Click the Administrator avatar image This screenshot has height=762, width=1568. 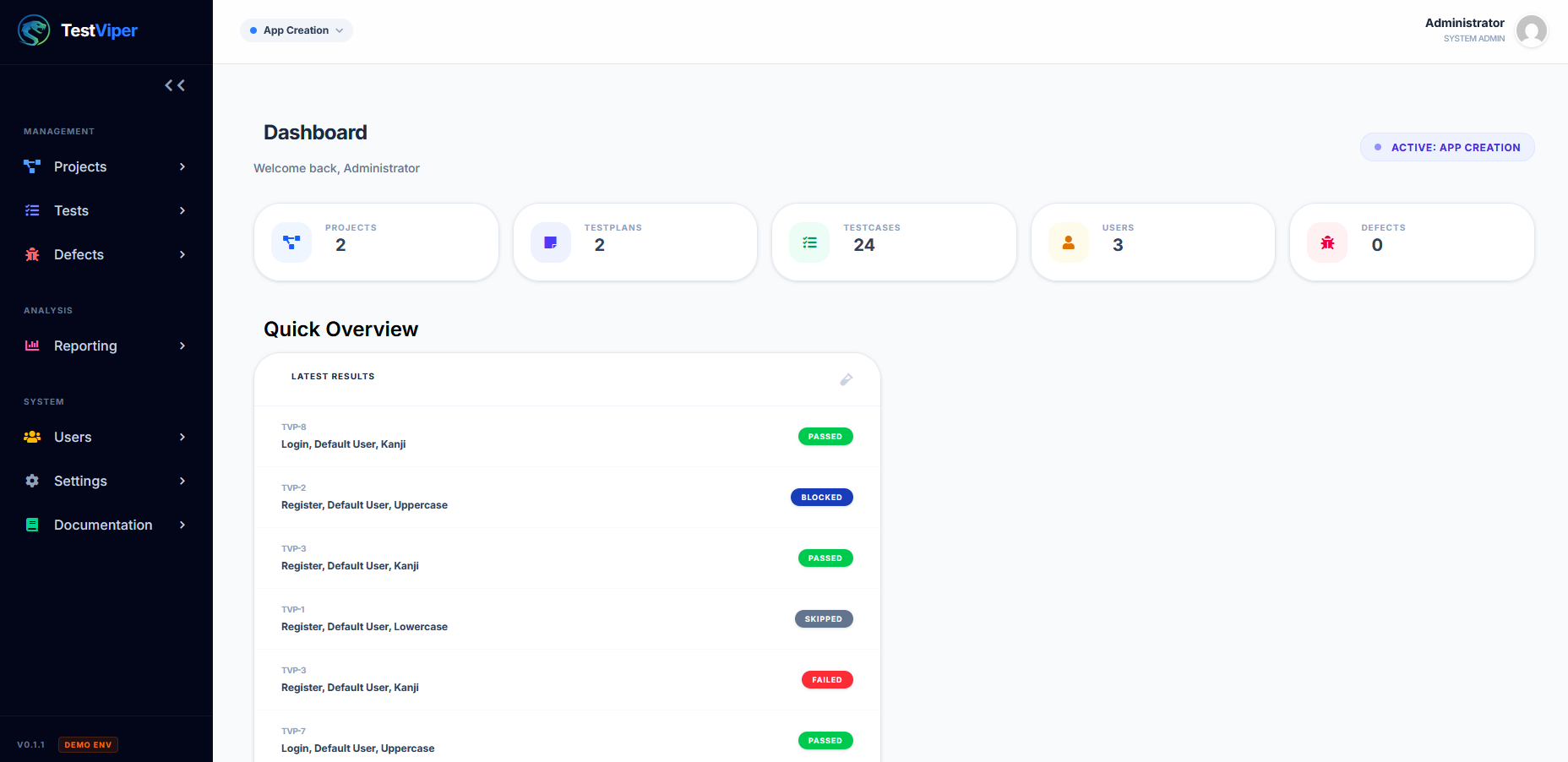coord(1532,30)
